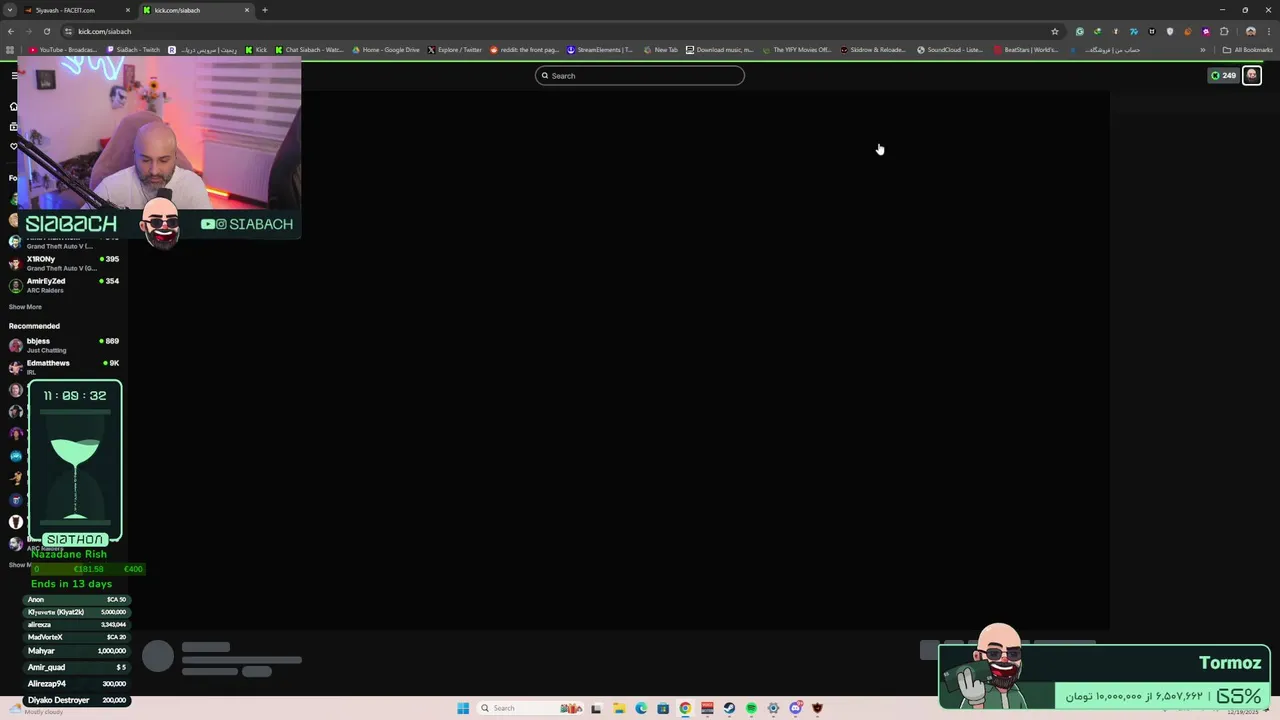Close the Siyavash FACEIT.com tab
The height and width of the screenshot is (720, 1280).
tap(130, 10)
